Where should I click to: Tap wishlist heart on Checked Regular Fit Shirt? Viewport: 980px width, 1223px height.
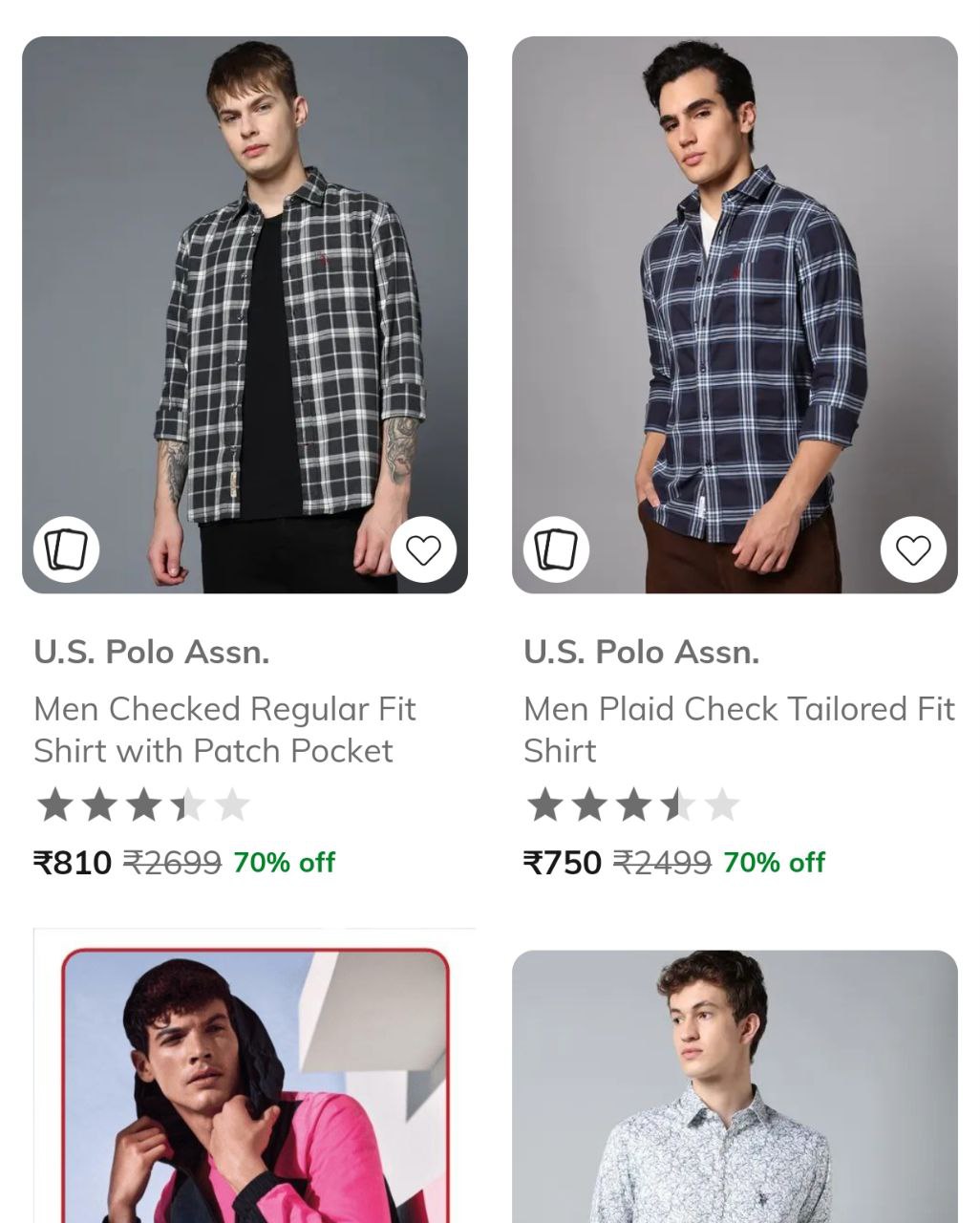coord(423,549)
